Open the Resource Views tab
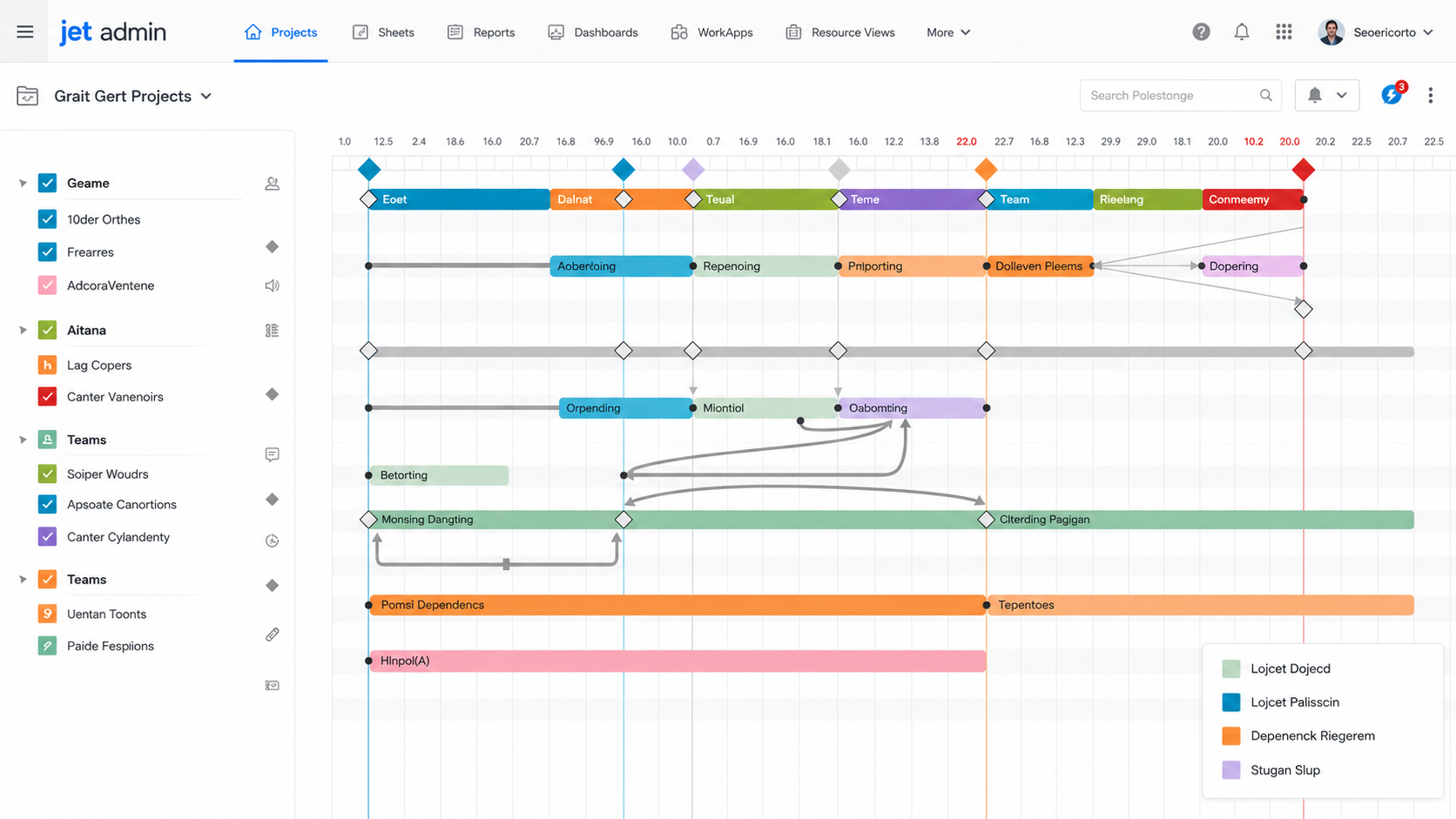 pyautogui.click(x=840, y=32)
